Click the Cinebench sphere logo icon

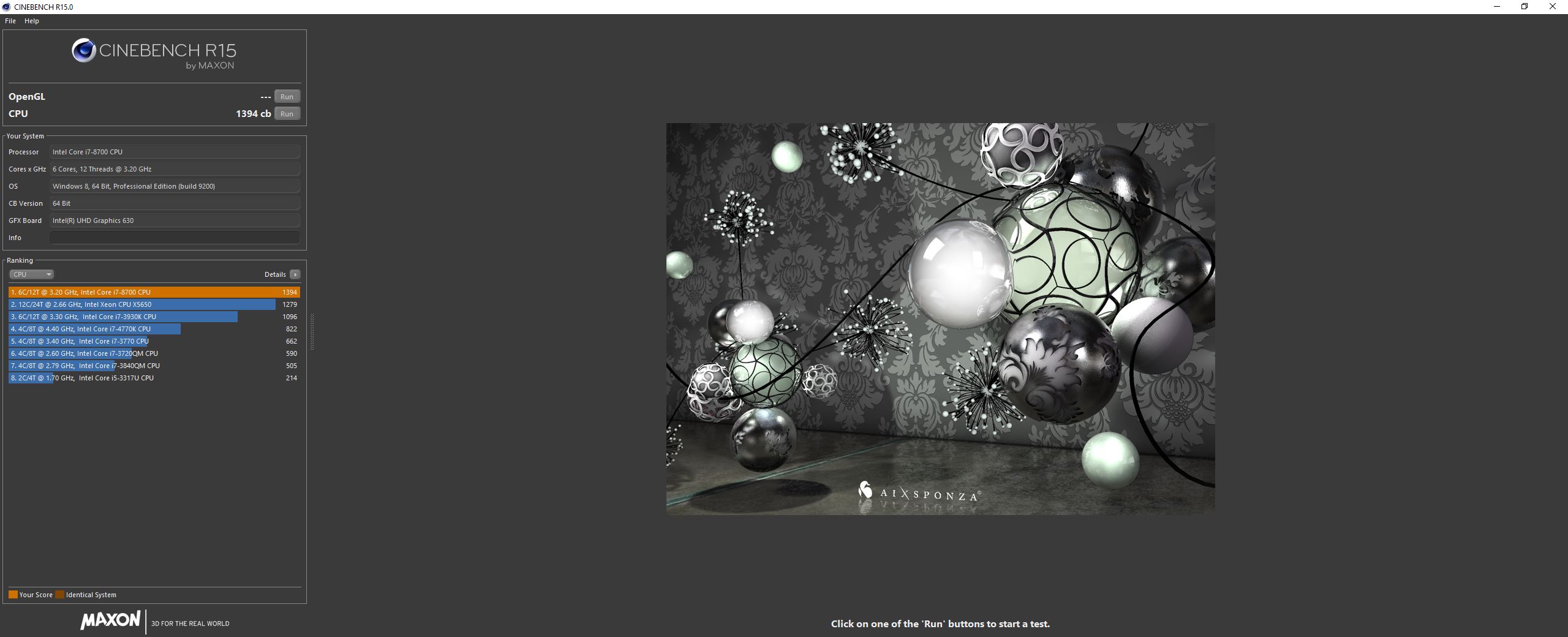tap(84, 50)
